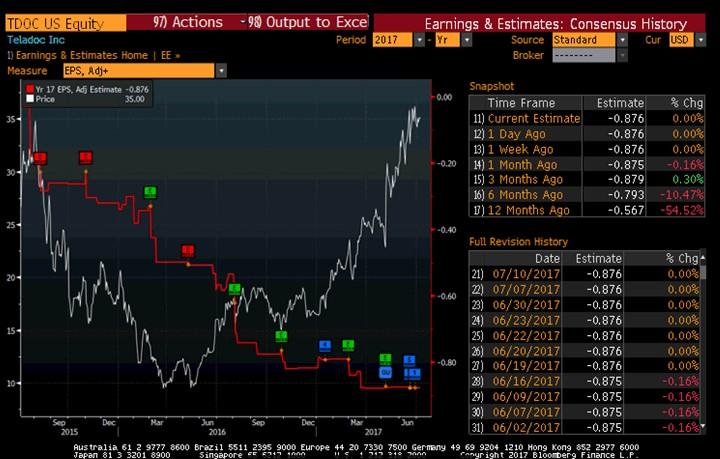
Task: Click the green event marker near Aug 2016
Action: click(235, 289)
